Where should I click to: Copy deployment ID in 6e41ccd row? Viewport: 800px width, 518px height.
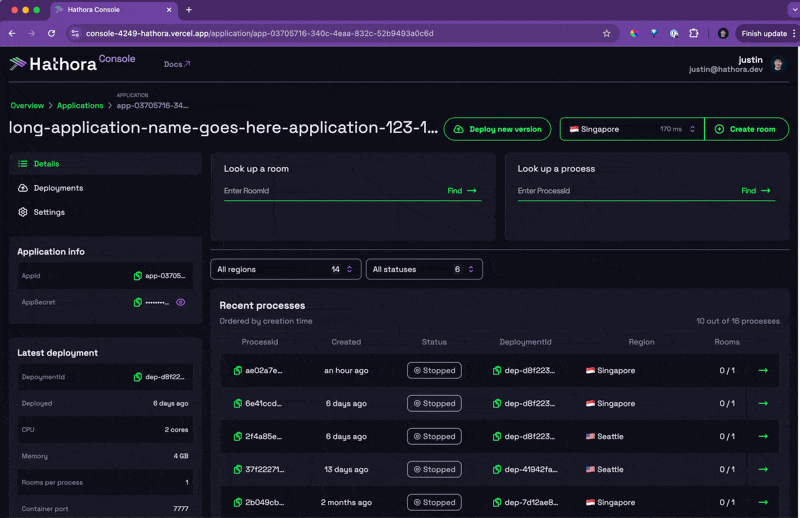point(496,404)
